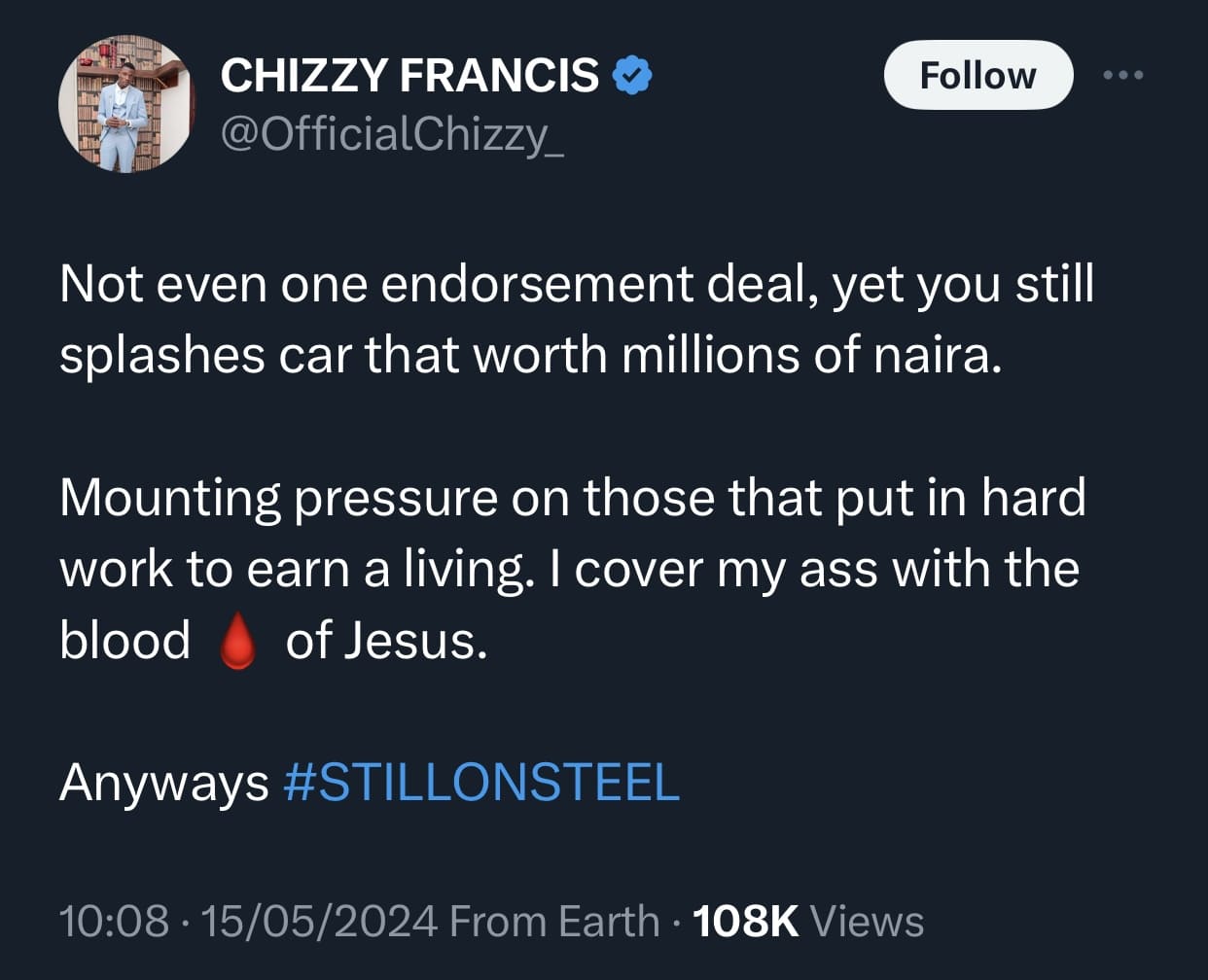Follow the CHIZZY FRANCIS account
The width and height of the screenshot is (1208, 980).
pyautogui.click(x=977, y=75)
